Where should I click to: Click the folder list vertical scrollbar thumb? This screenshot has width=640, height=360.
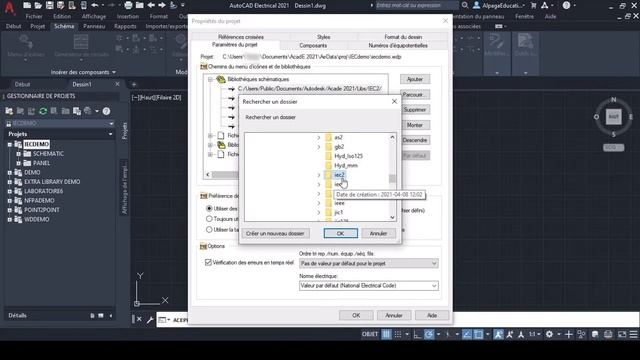click(392, 178)
